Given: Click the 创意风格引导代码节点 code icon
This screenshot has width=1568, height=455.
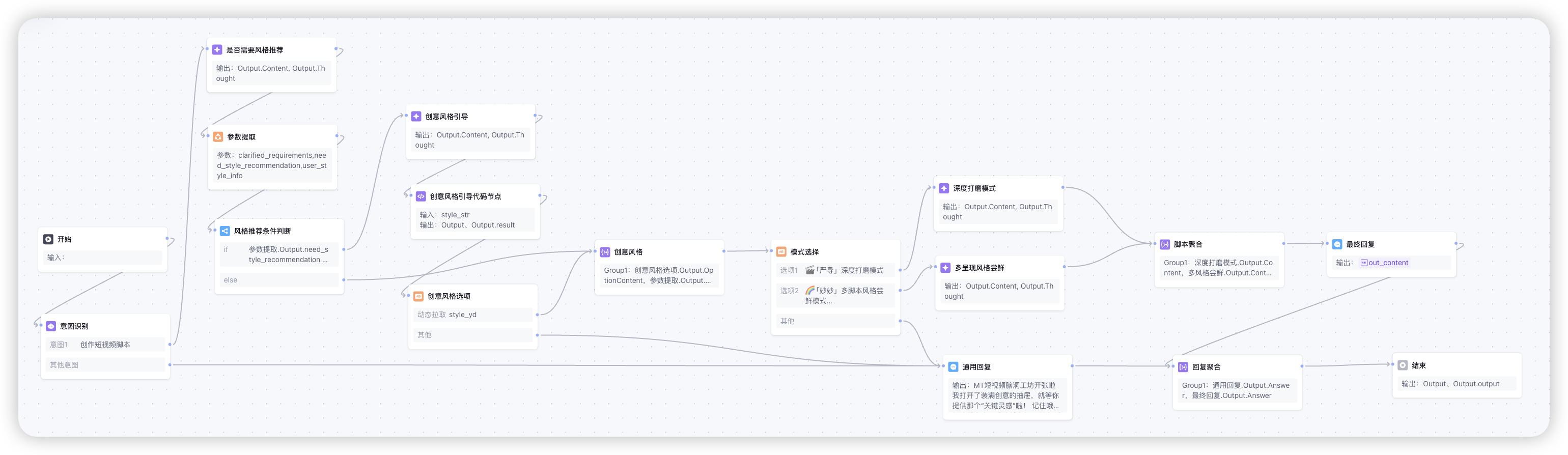Looking at the screenshot, I should click(x=421, y=196).
